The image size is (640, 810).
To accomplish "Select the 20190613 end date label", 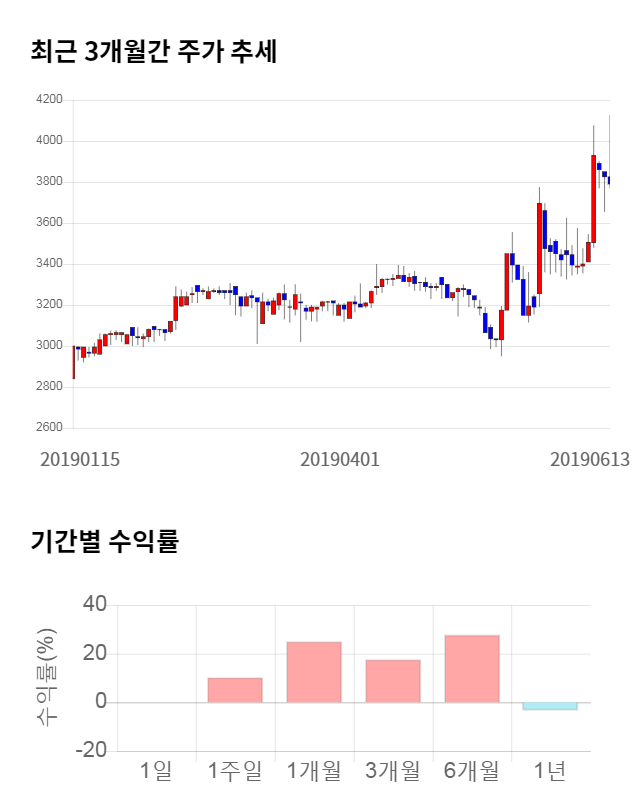I will click(x=589, y=459).
